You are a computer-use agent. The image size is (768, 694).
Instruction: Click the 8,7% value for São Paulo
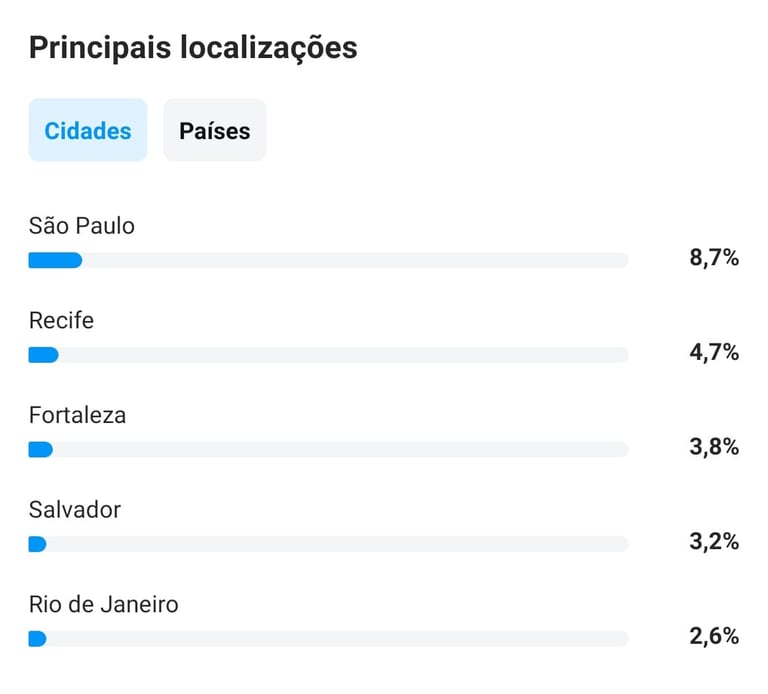(x=714, y=258)
